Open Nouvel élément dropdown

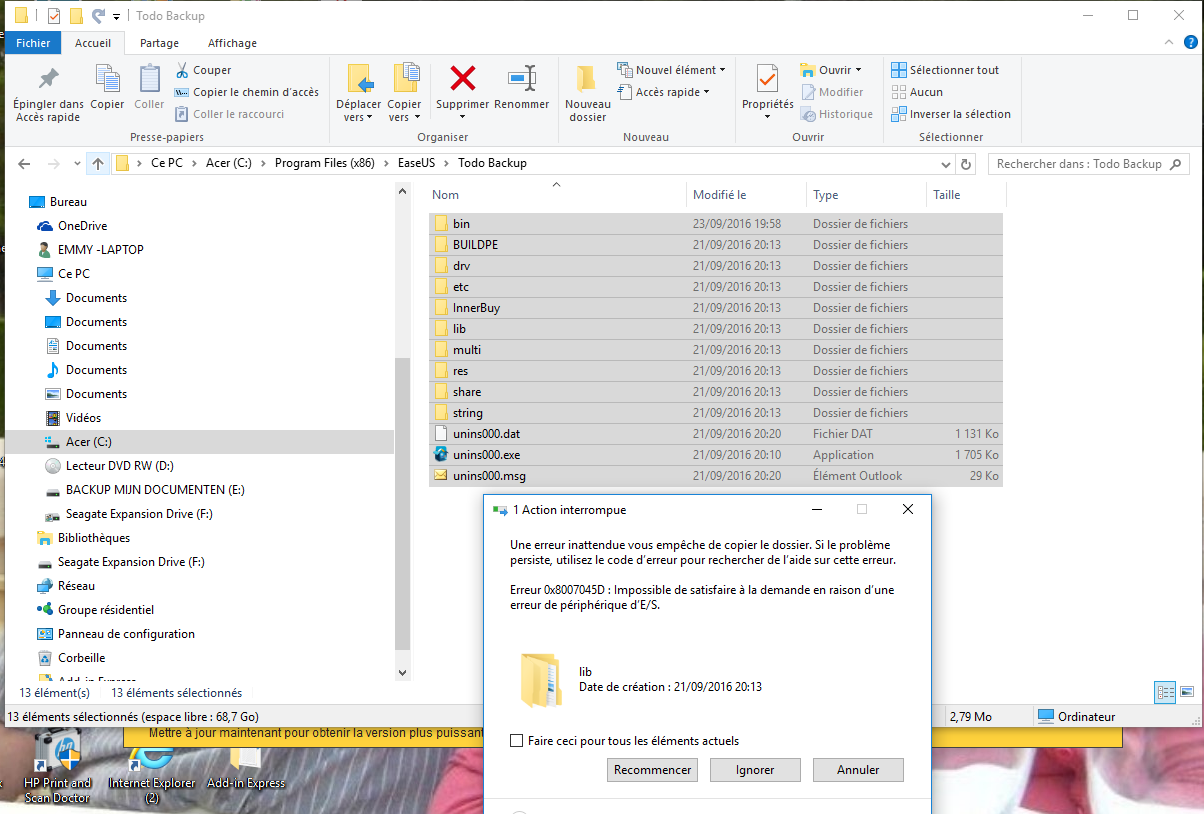(671, 70)
